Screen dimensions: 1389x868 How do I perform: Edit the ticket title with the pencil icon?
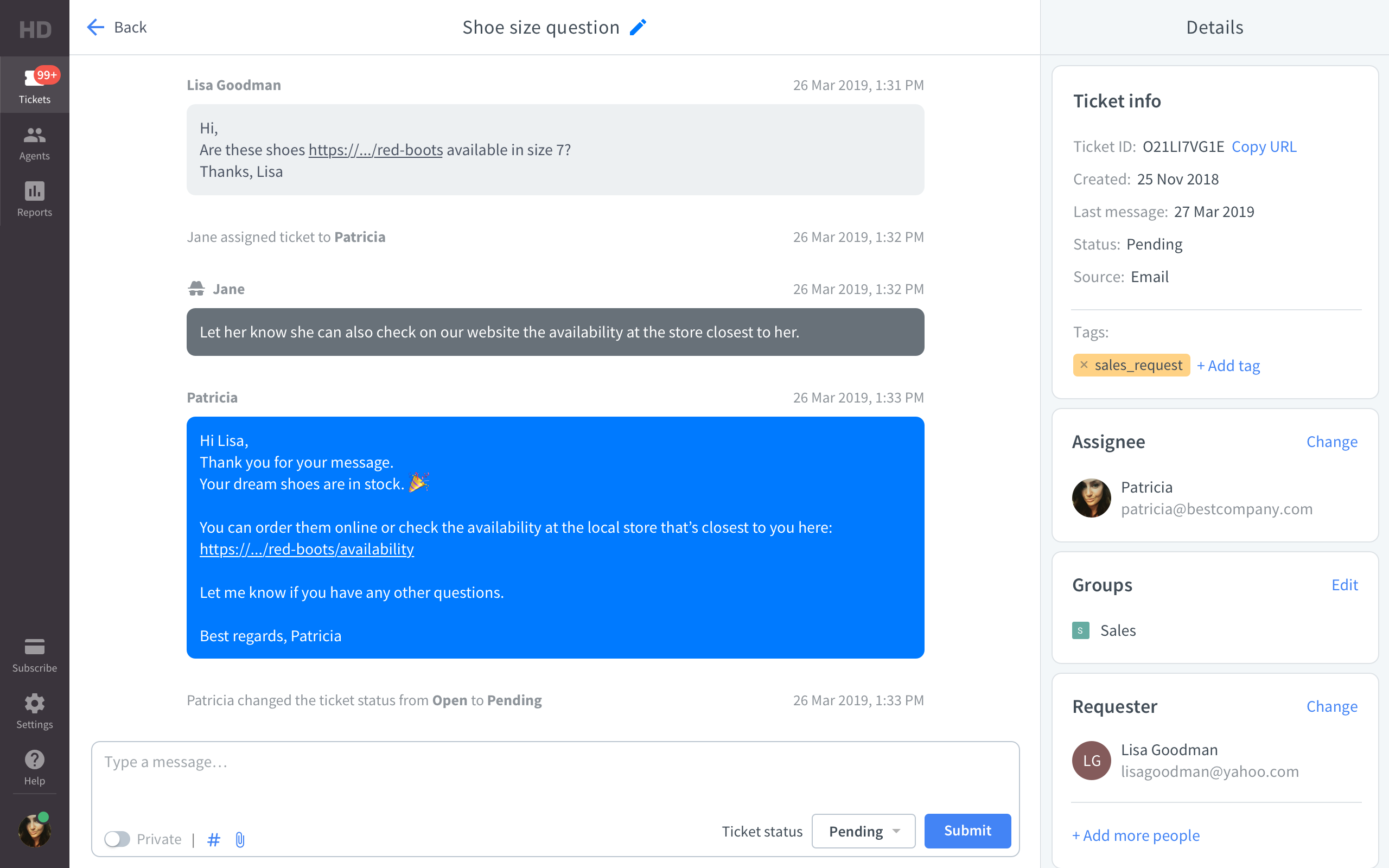pyautogui.click(x=638, y=27)
